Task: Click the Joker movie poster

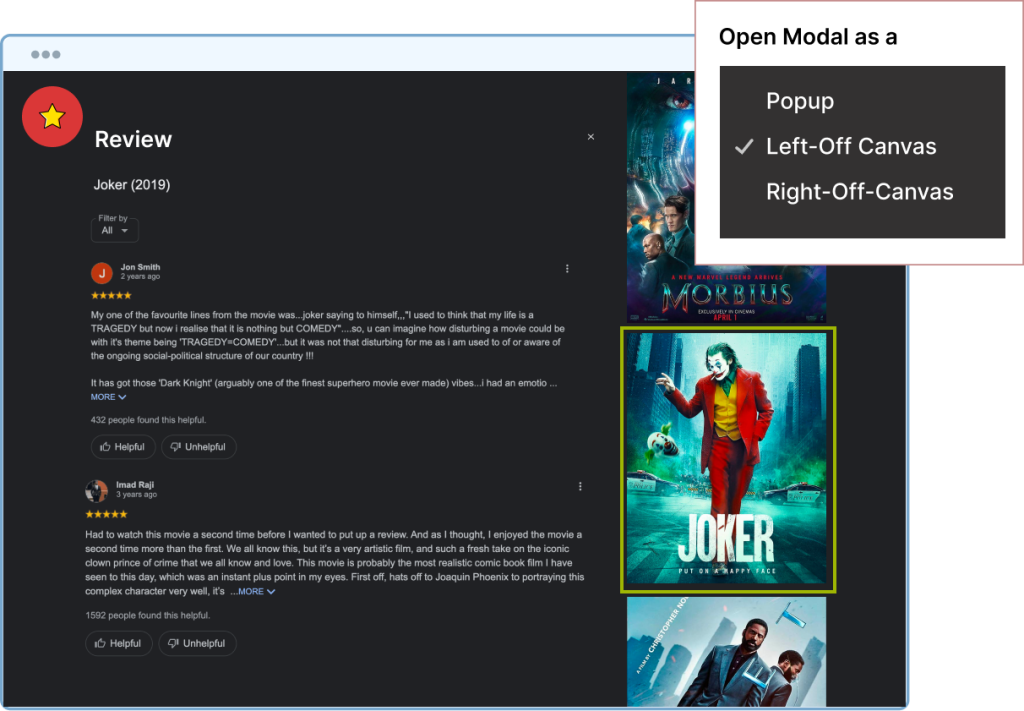Action: (x=727, y=458)
